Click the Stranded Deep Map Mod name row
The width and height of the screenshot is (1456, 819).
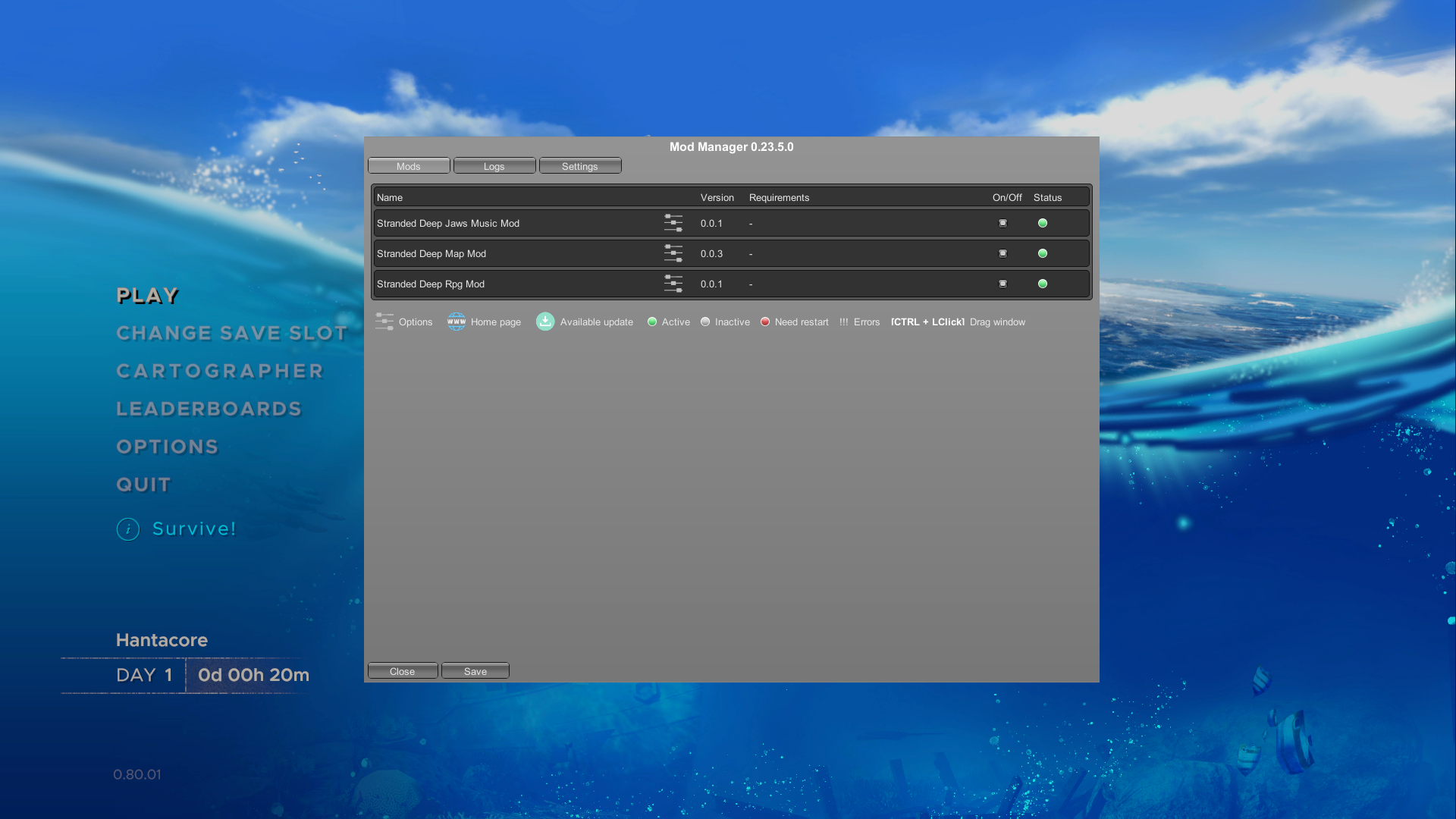click(x=431, y=254)
